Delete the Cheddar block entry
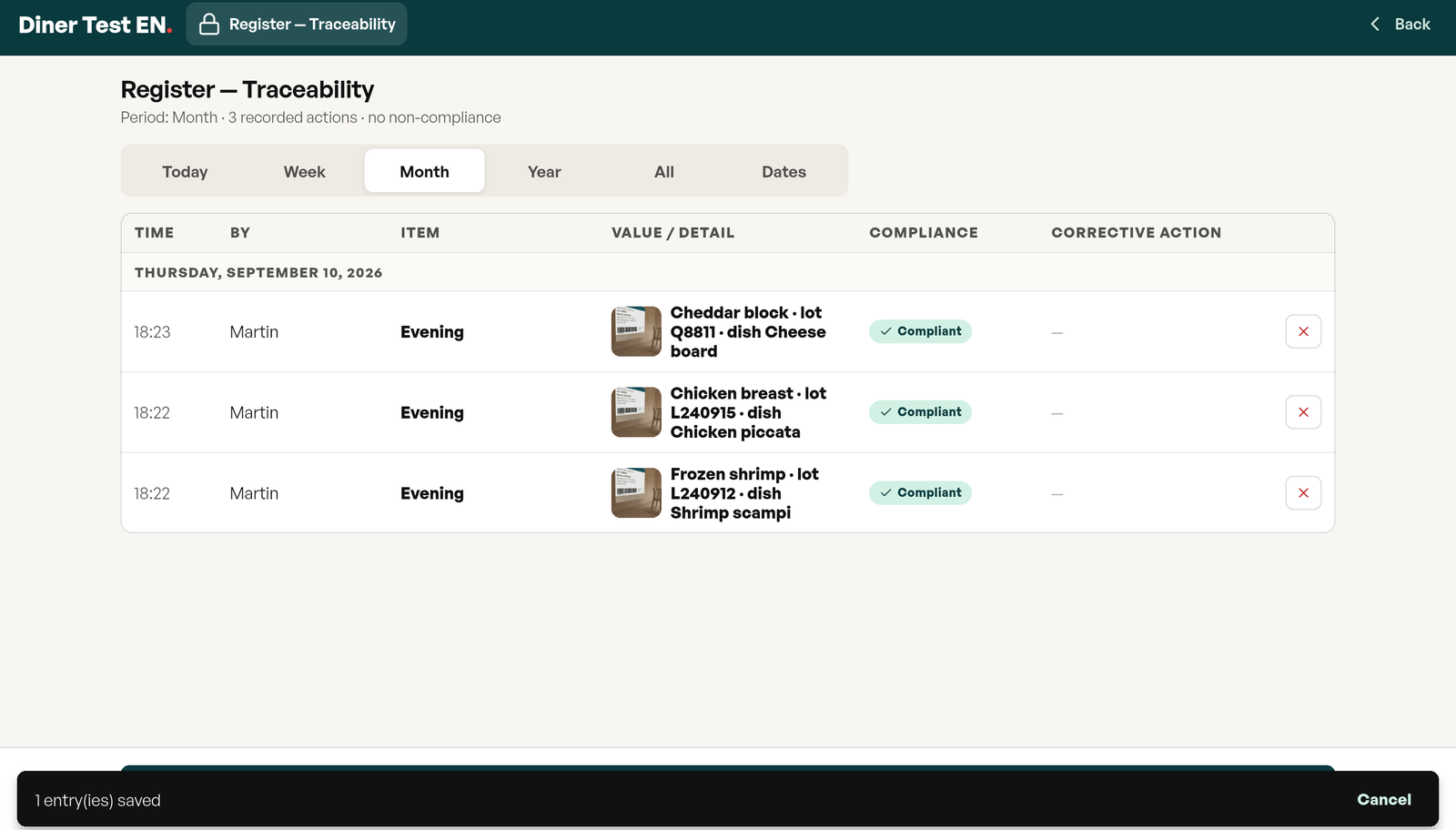This screenshot has height=830, width=1456. pos(1303,331)
